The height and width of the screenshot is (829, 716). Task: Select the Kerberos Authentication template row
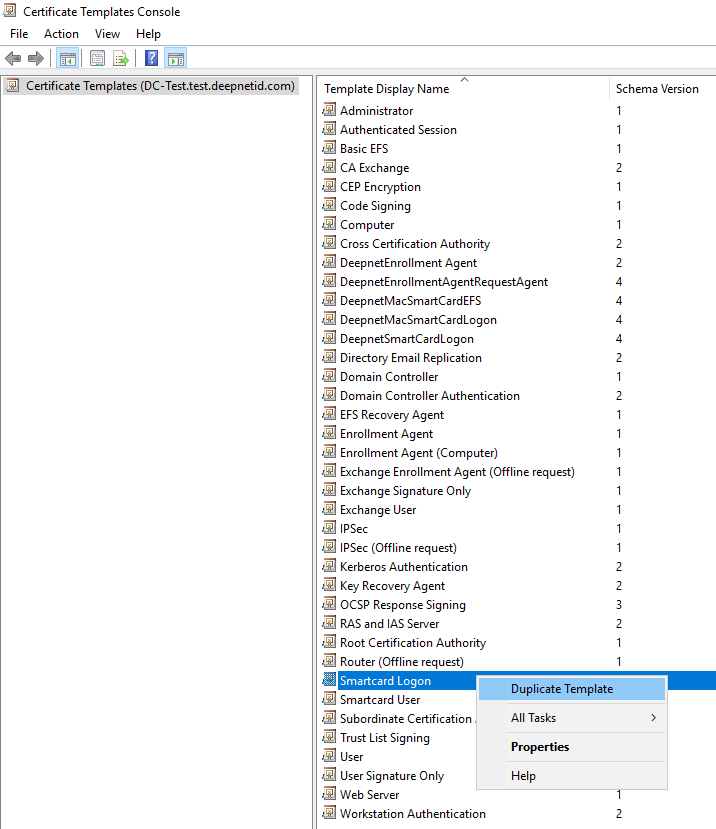click(x=403, y=567)
